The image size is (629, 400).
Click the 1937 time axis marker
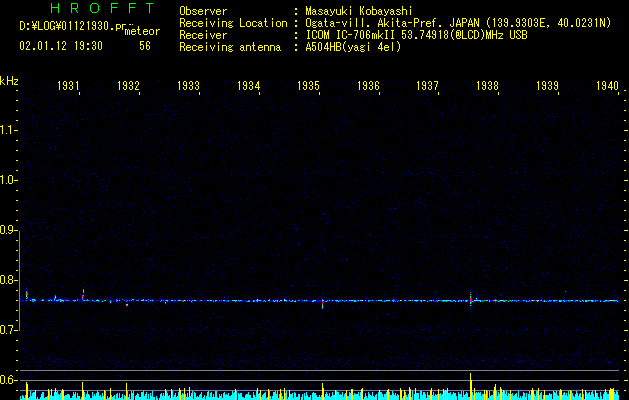(x=427, y=85)
